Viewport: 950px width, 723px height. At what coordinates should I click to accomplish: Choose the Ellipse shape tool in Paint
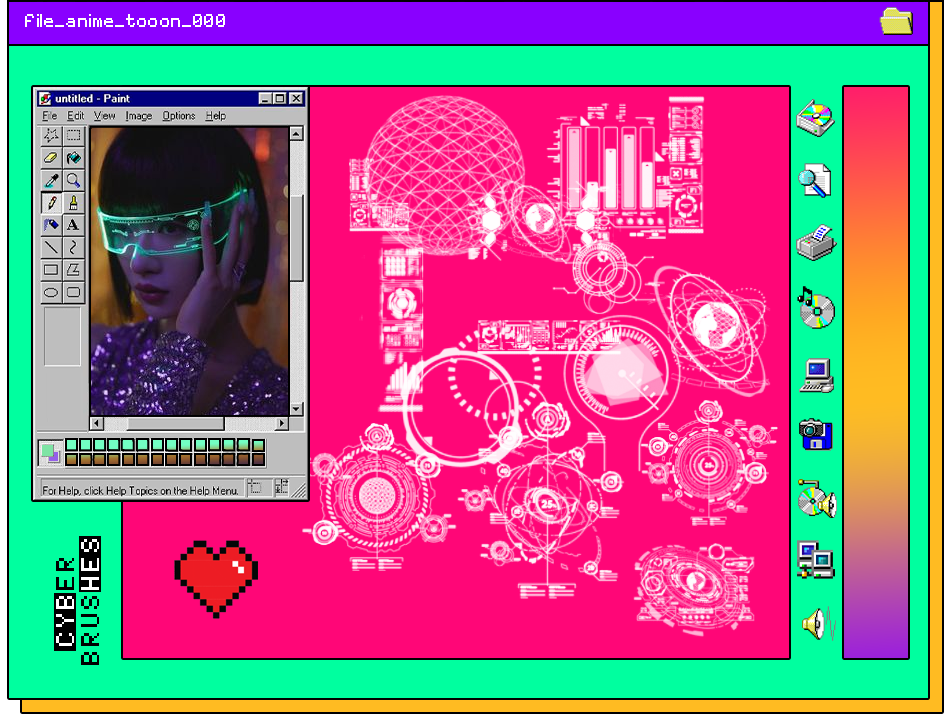(x=51, y=292)
